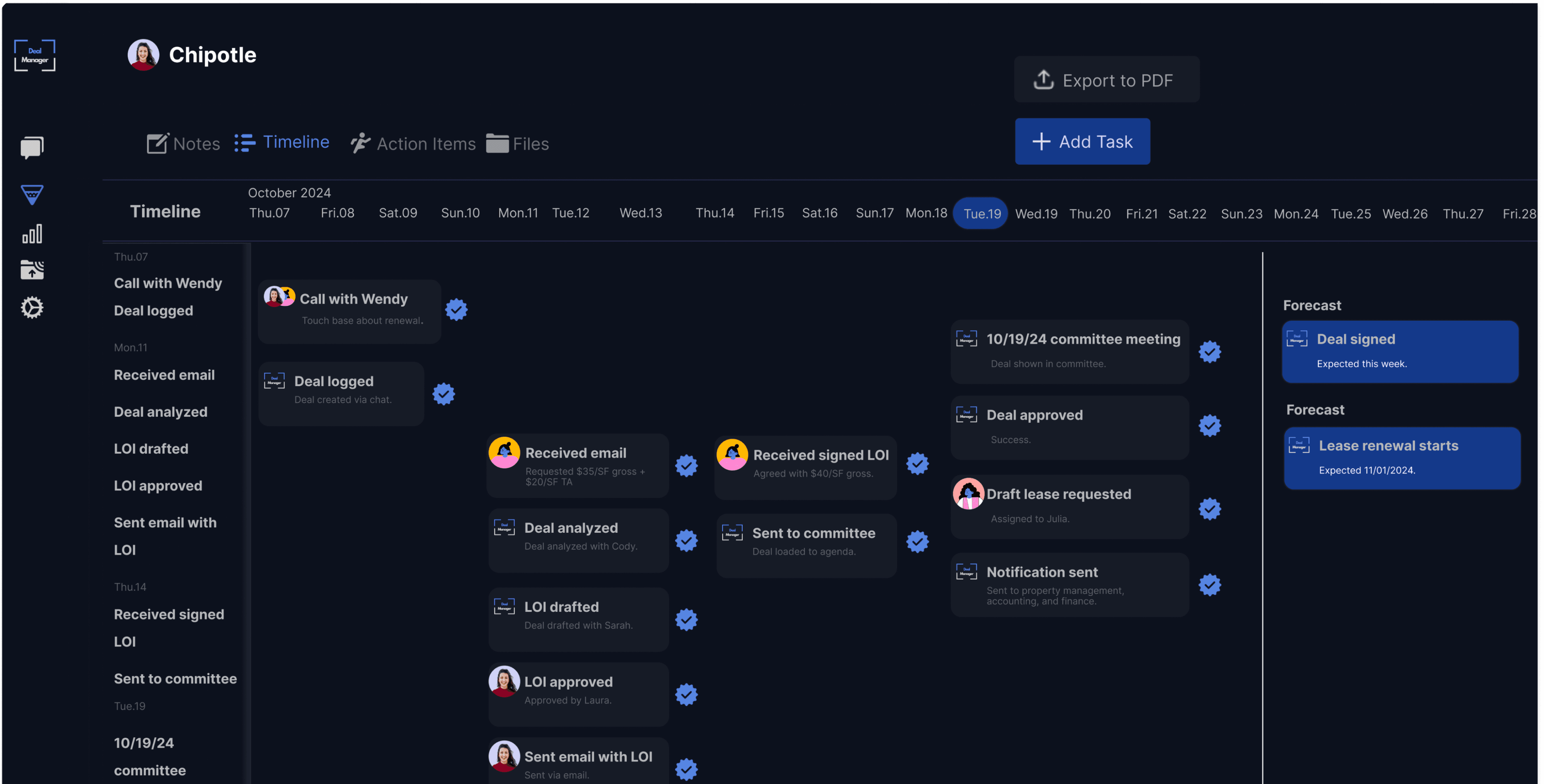
Task: Select "Received signed LOI" in the left list
Action: point(169,628)
